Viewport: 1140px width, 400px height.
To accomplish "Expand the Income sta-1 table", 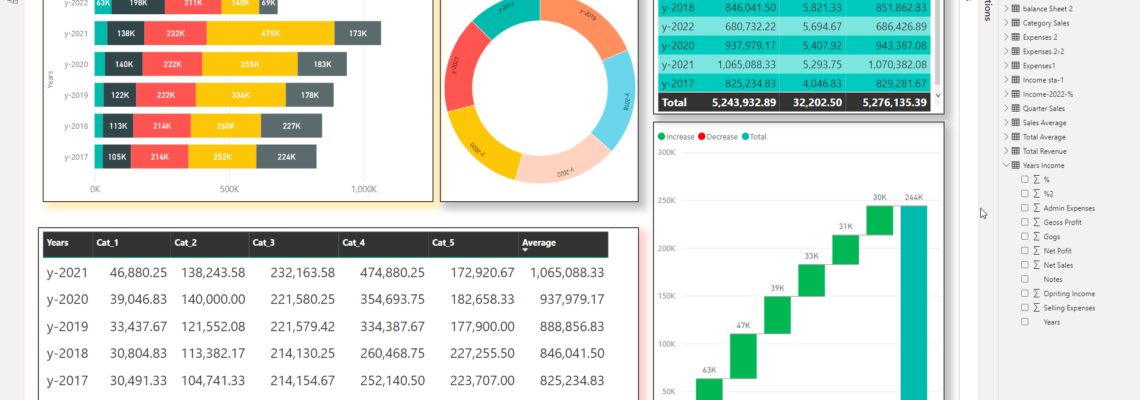I will pos(1007,80).
